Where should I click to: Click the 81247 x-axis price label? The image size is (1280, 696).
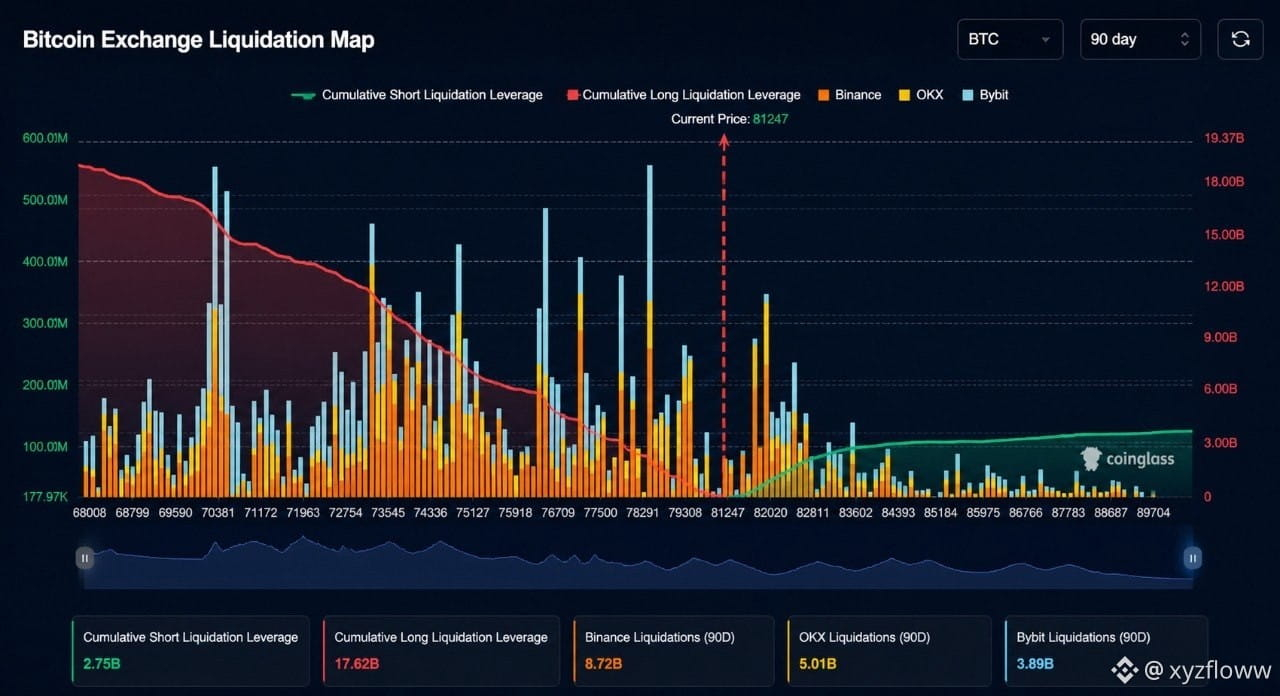(x=728, y=512)
